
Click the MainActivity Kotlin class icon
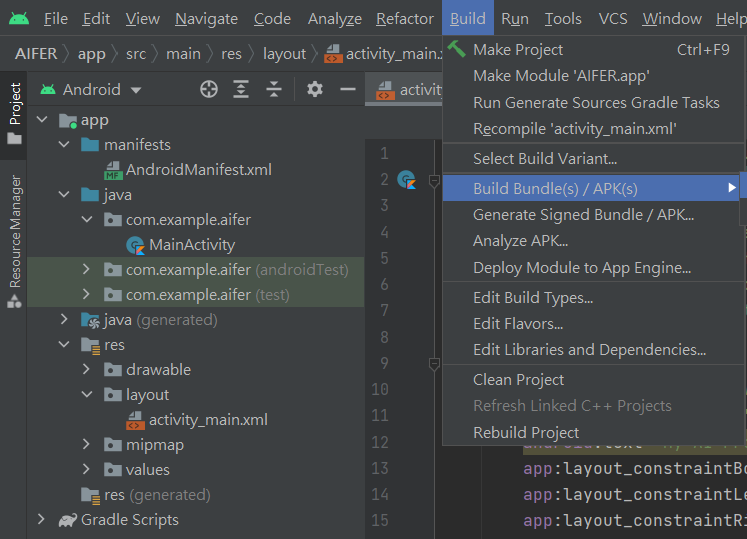tap(136, 245)
